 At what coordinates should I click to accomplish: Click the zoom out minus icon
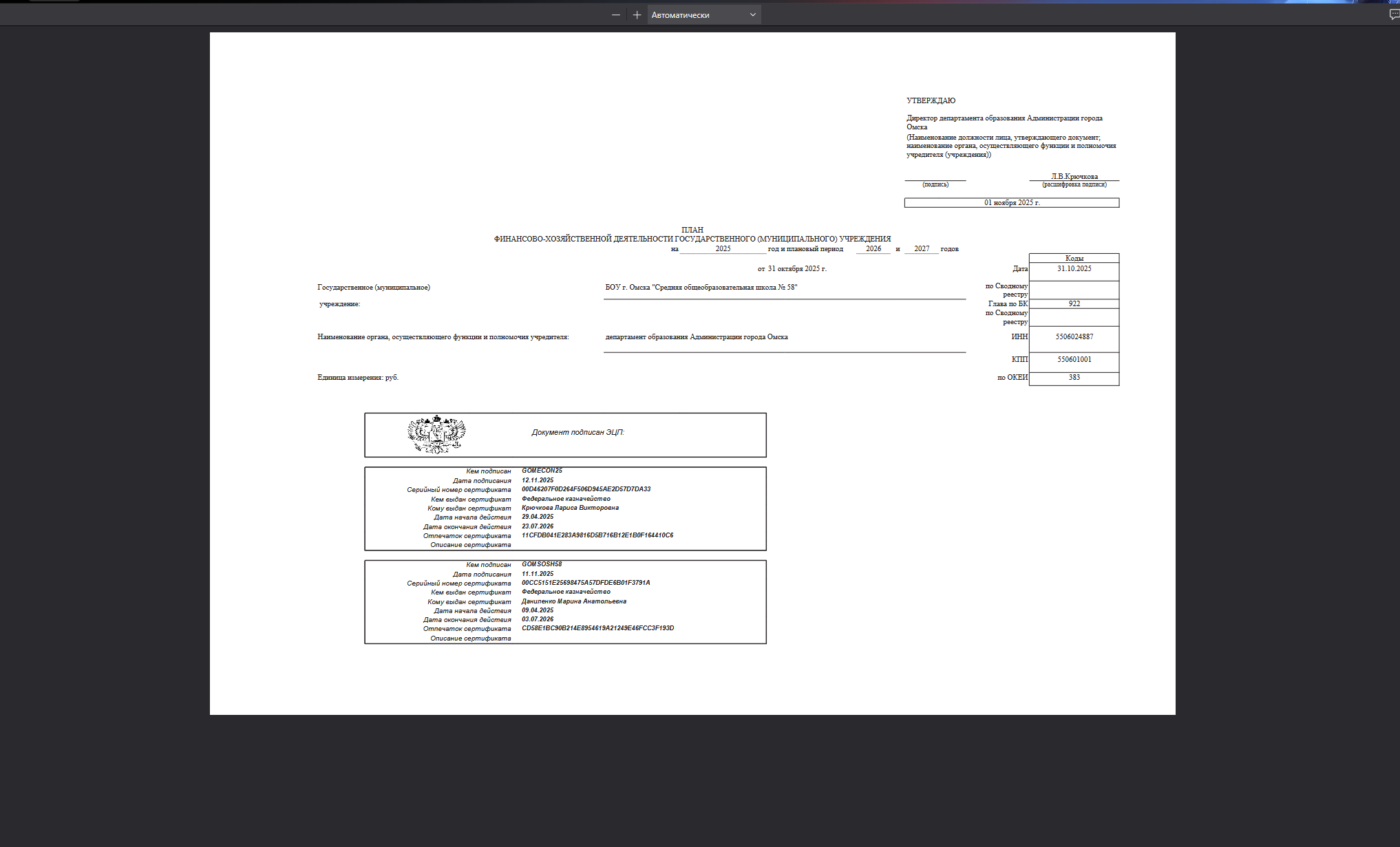[616, 14]
